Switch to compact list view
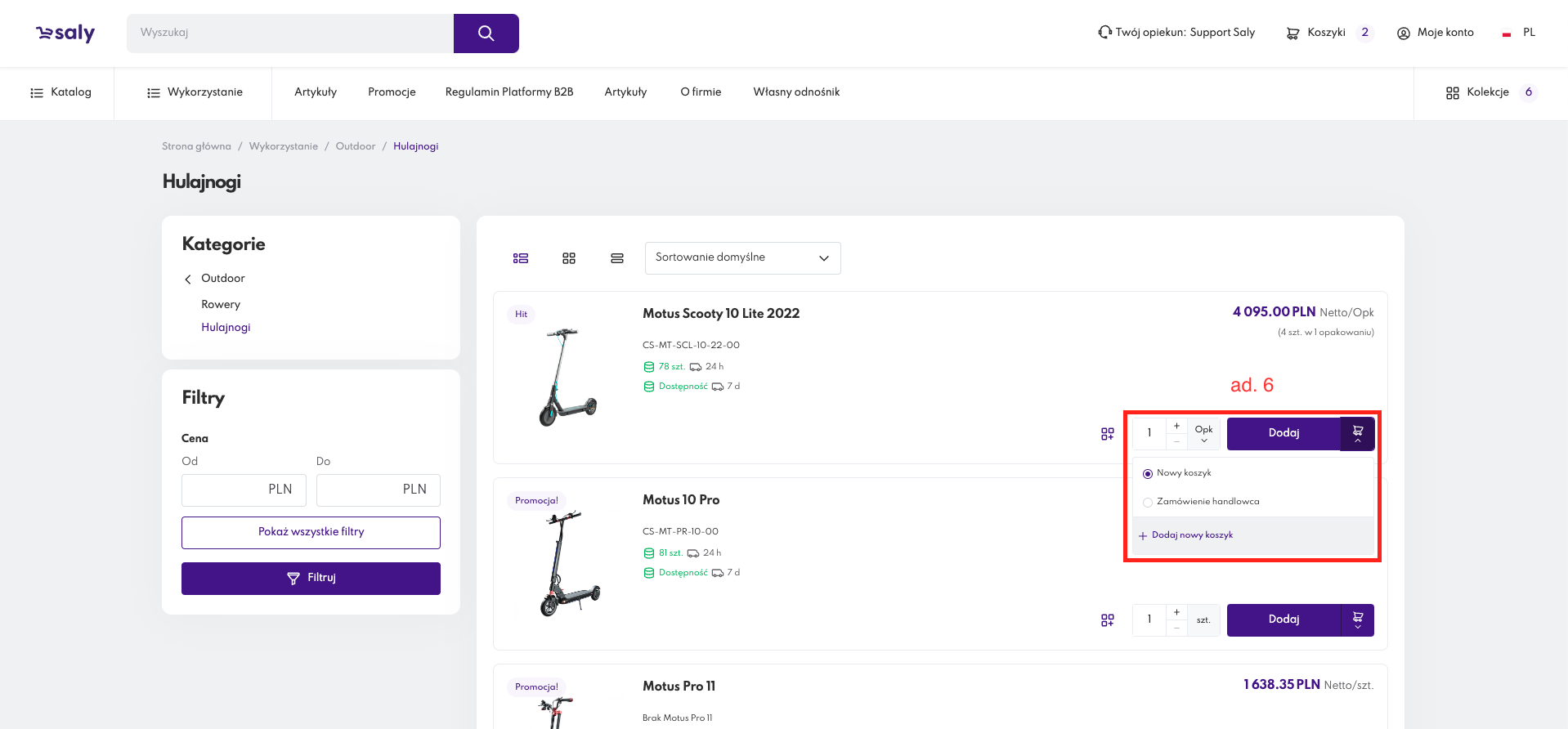The image size is (1568, 729). click(x=617, y=258)
